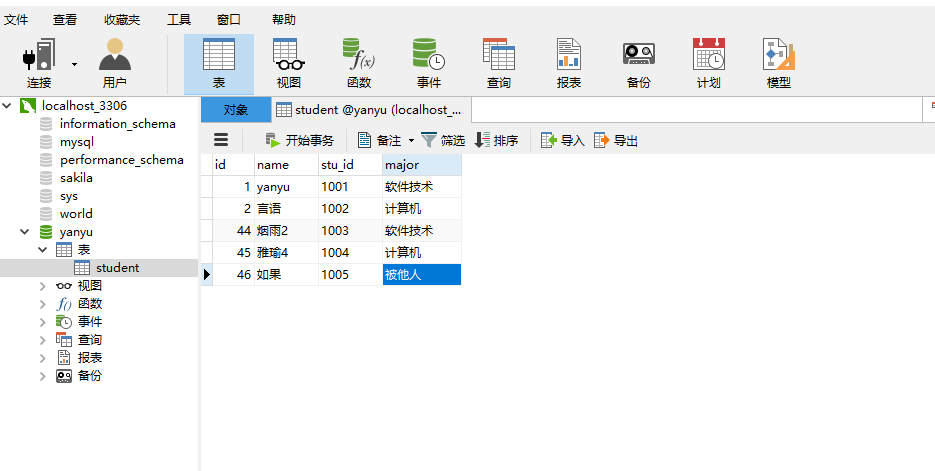Select the yanyu database
The image size is (935, 471).
(76, 232)
